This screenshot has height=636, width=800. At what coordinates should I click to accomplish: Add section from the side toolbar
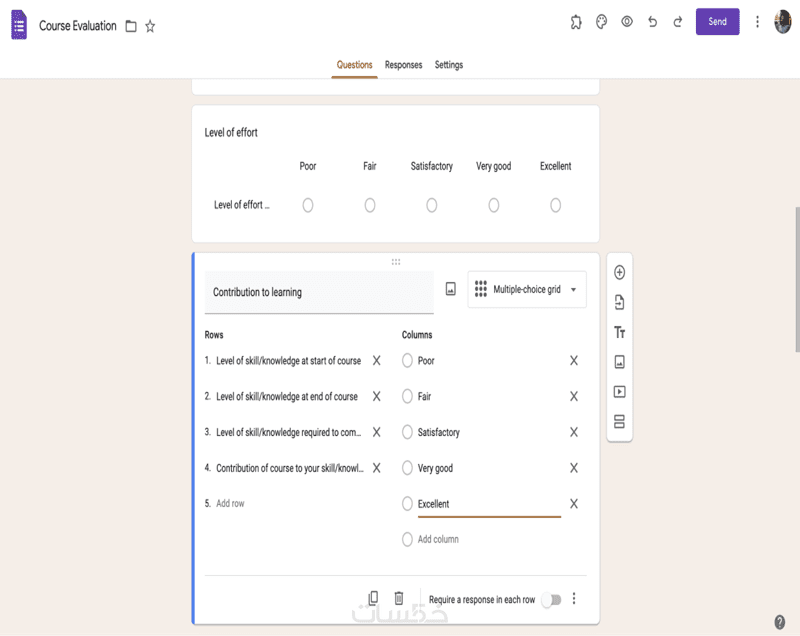[619, 421]
